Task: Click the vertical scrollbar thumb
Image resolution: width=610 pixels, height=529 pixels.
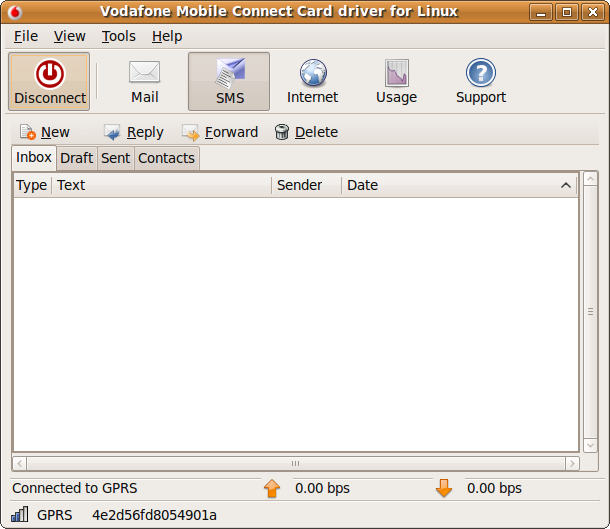Action: pyautogui.click(x=590, y=312)
